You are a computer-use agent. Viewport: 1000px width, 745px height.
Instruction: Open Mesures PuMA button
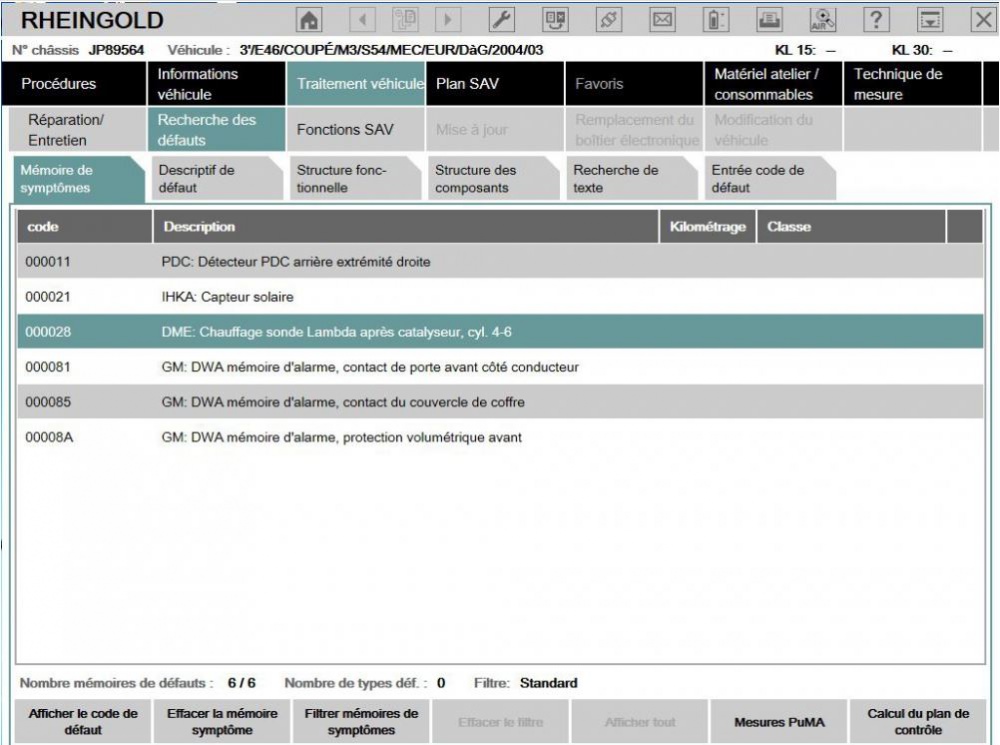779,721
